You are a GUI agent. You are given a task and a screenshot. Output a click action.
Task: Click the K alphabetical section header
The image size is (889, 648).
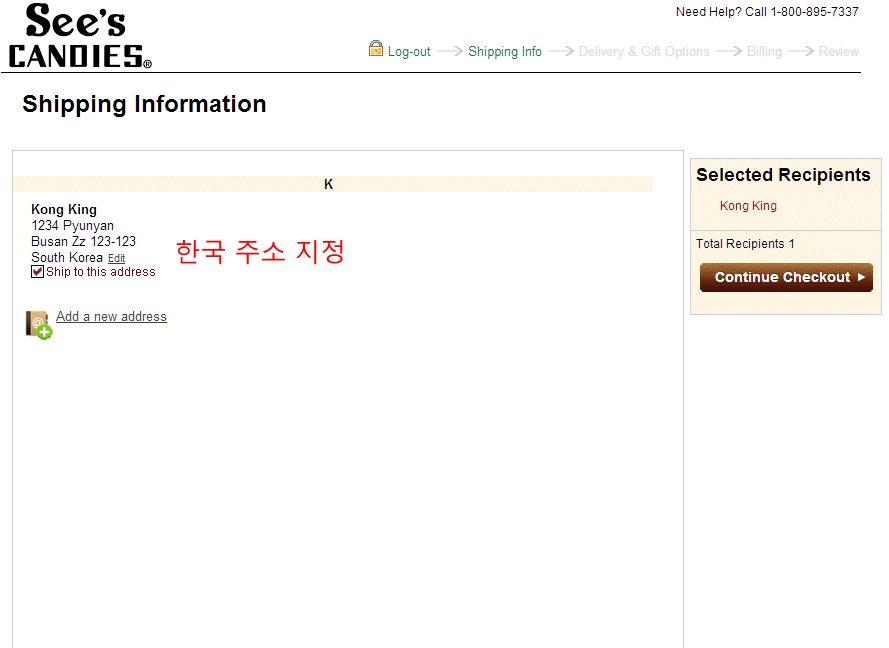[328, 184]
